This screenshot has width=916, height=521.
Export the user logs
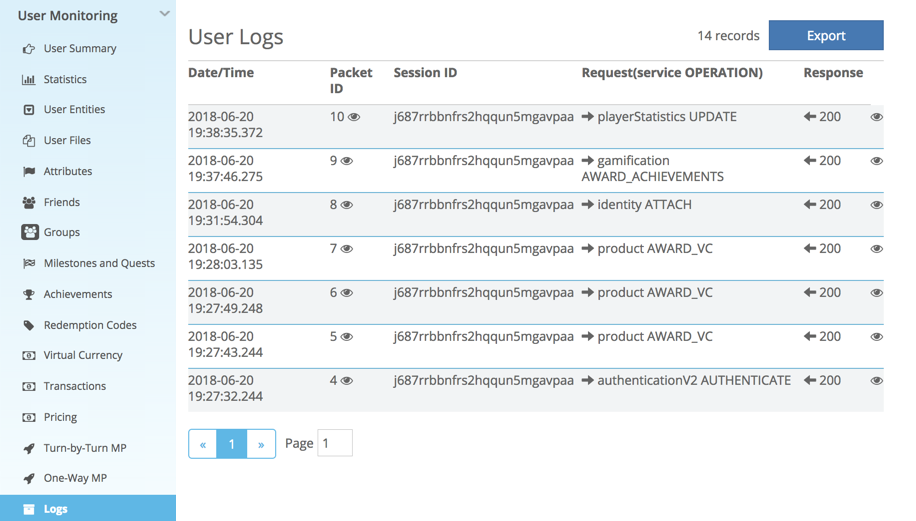pos(825,35)
